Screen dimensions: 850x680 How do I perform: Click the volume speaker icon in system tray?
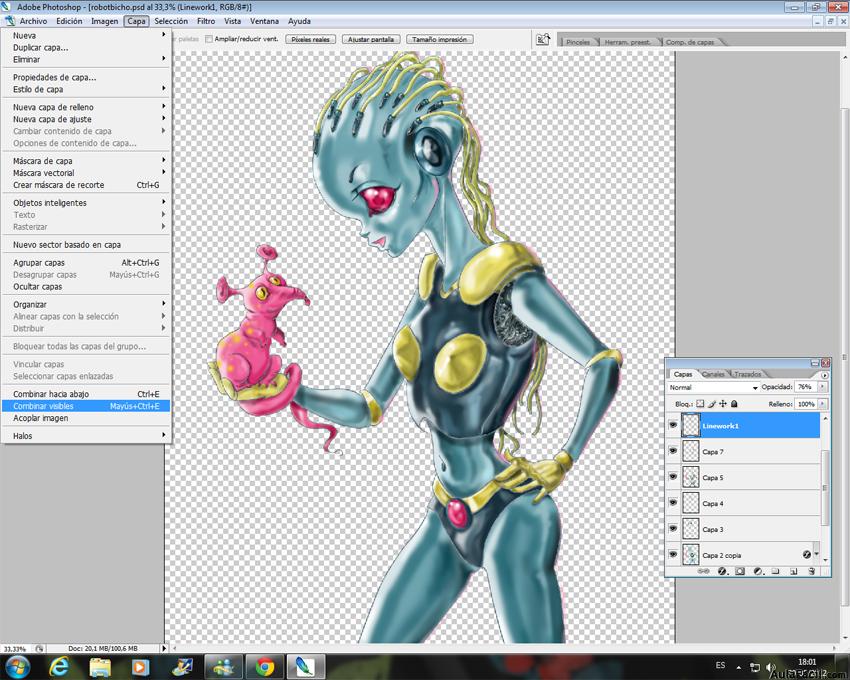coord(771,667)
